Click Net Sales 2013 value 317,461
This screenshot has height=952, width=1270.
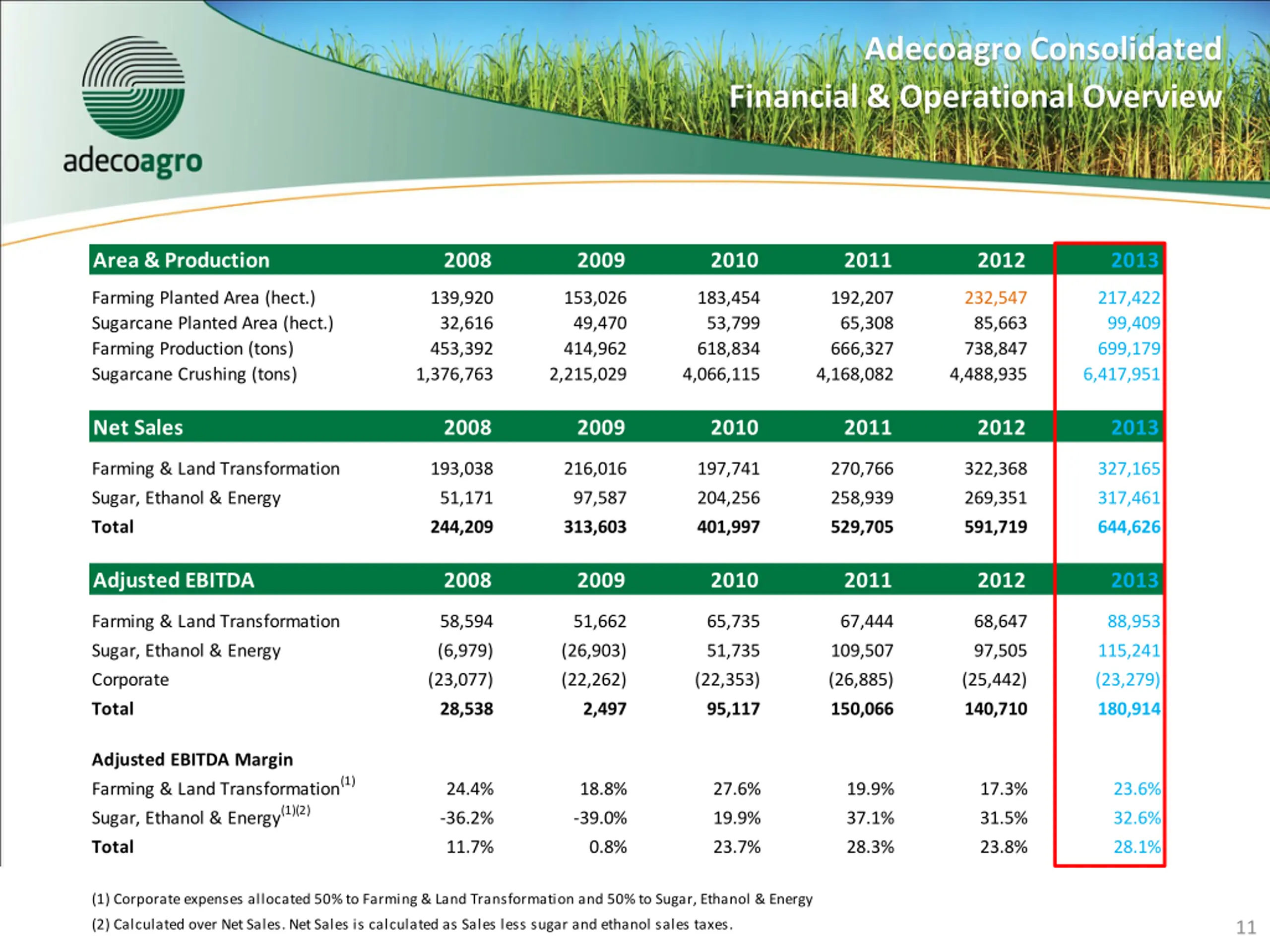(x=1129, y=497)
